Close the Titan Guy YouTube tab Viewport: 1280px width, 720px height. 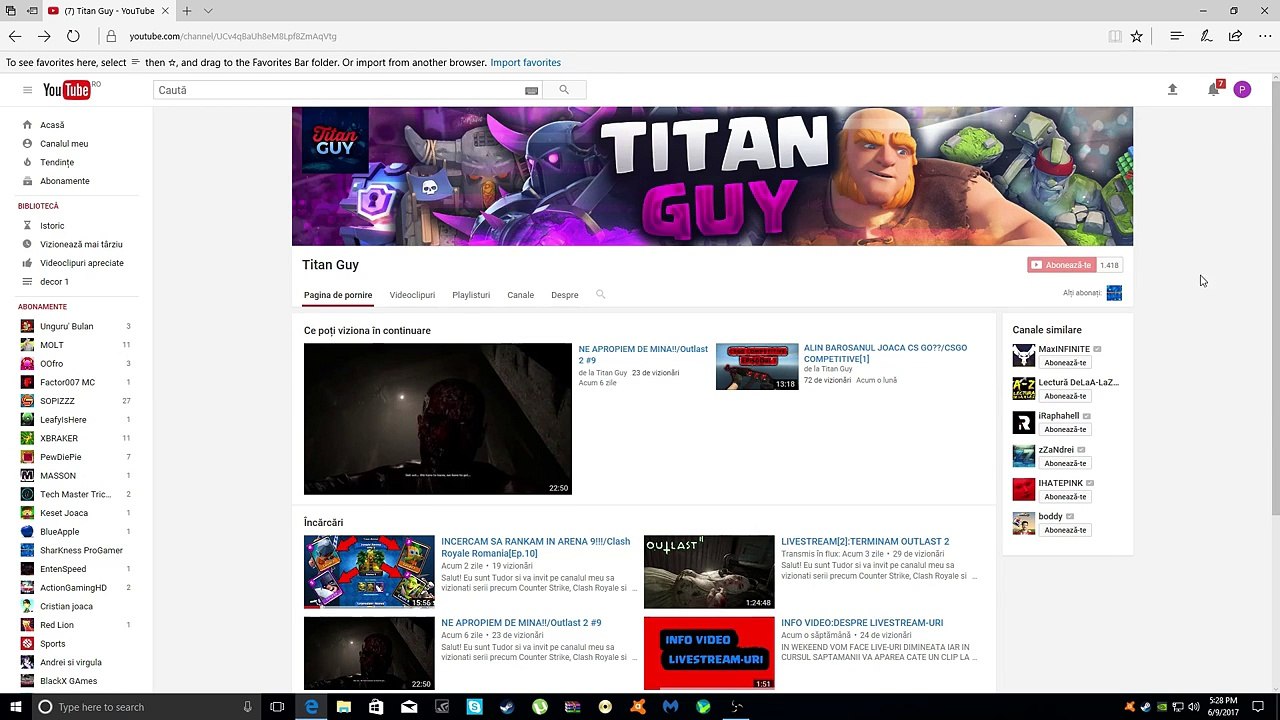coord(165,11)
